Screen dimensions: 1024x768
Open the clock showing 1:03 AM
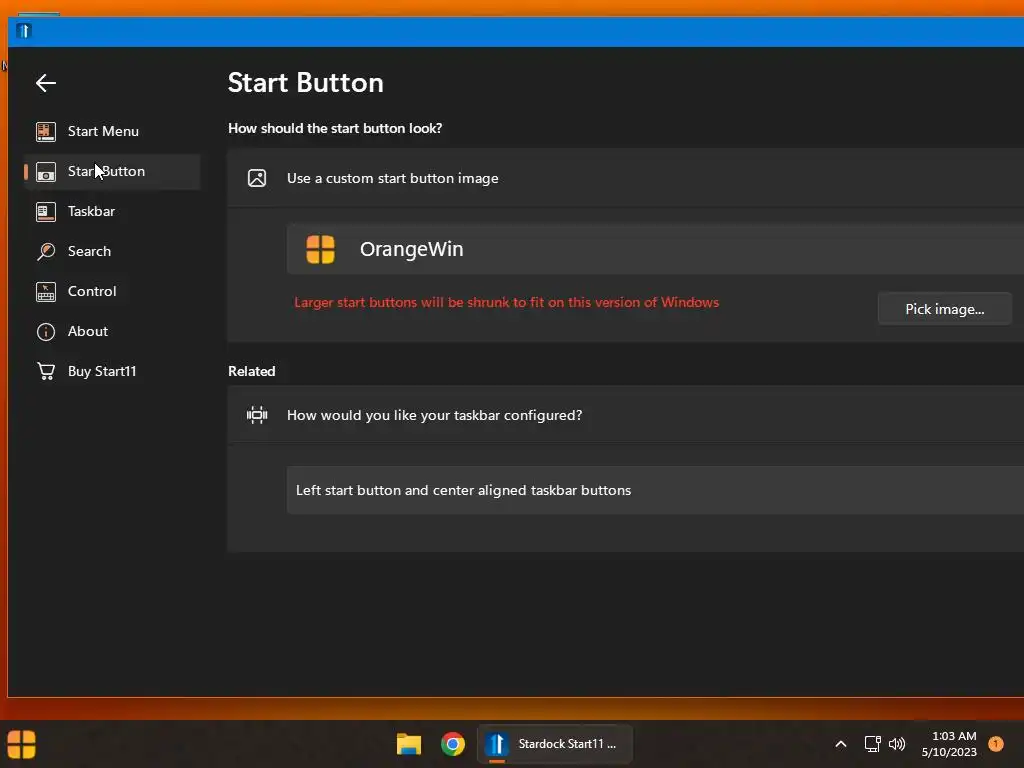(x=949, y=744)
